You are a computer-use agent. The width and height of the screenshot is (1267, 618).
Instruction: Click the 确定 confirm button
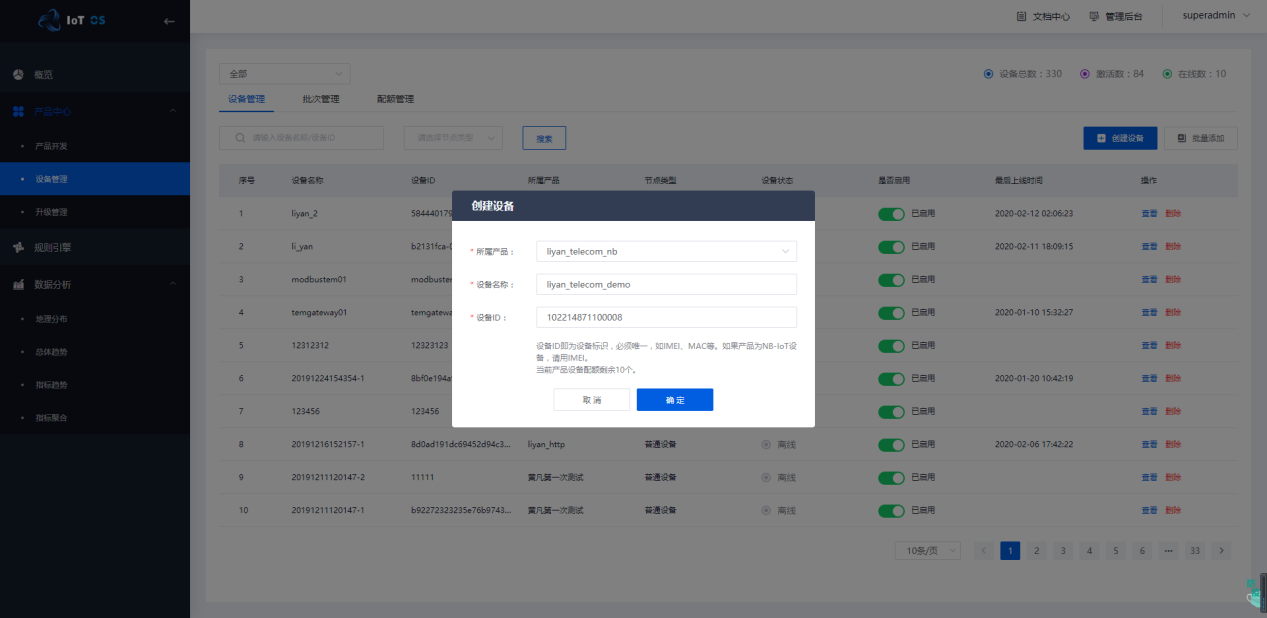[x=674, y=400]
